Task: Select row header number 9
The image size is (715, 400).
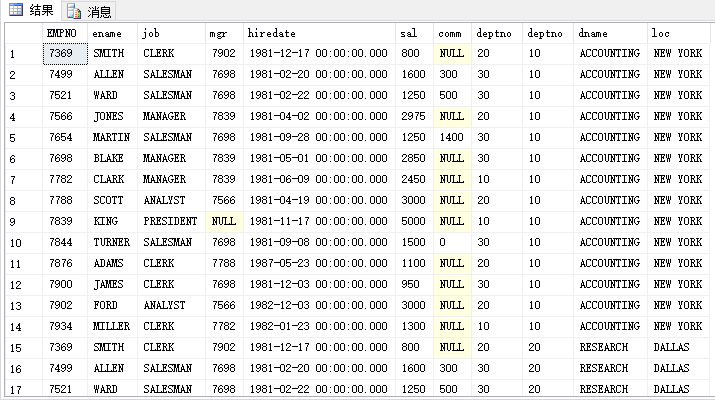Action: pyautogui.click(x=24, y=222)
